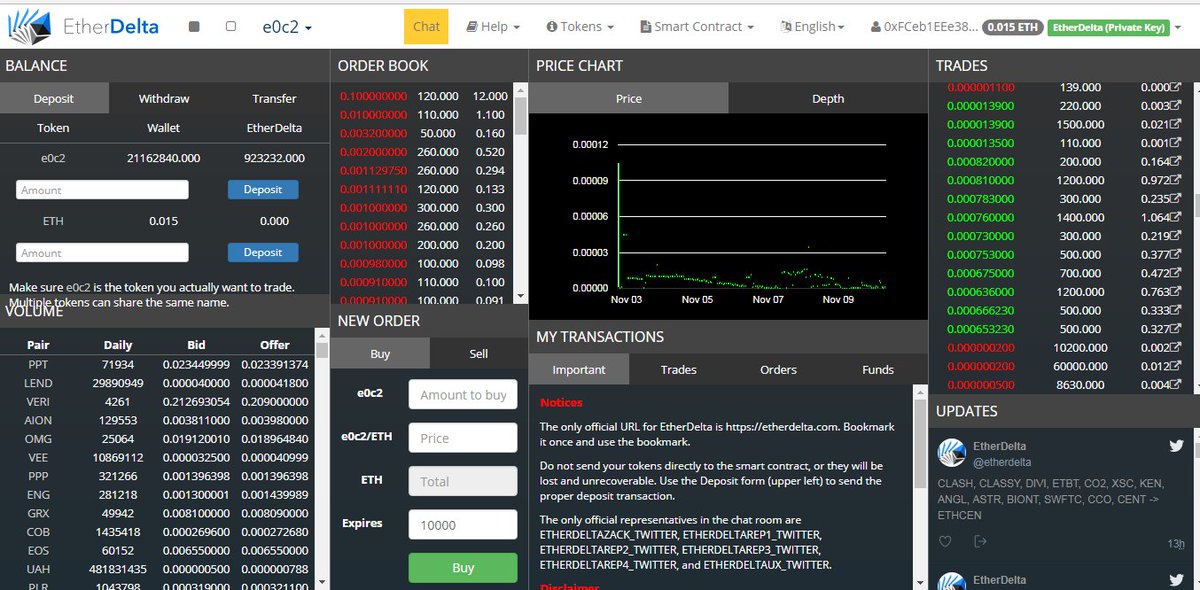Switch to light theme square icon
Screen dimensions: 1200x590
[231, 27]
